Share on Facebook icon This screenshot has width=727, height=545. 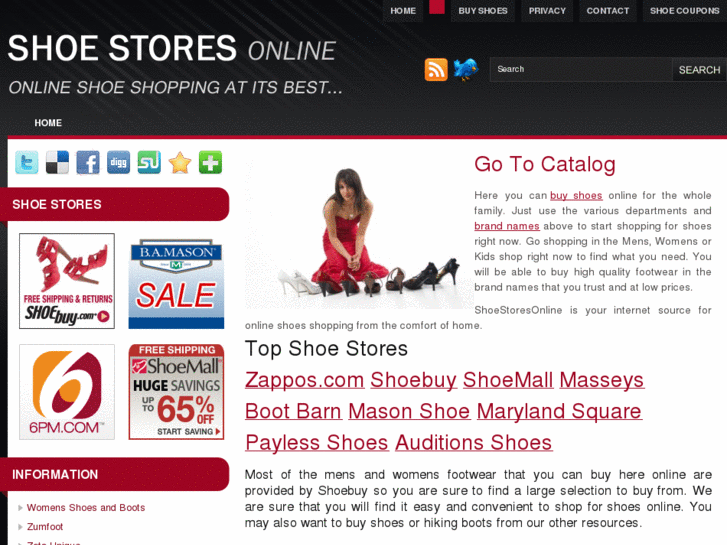click(x=88, y=162)
